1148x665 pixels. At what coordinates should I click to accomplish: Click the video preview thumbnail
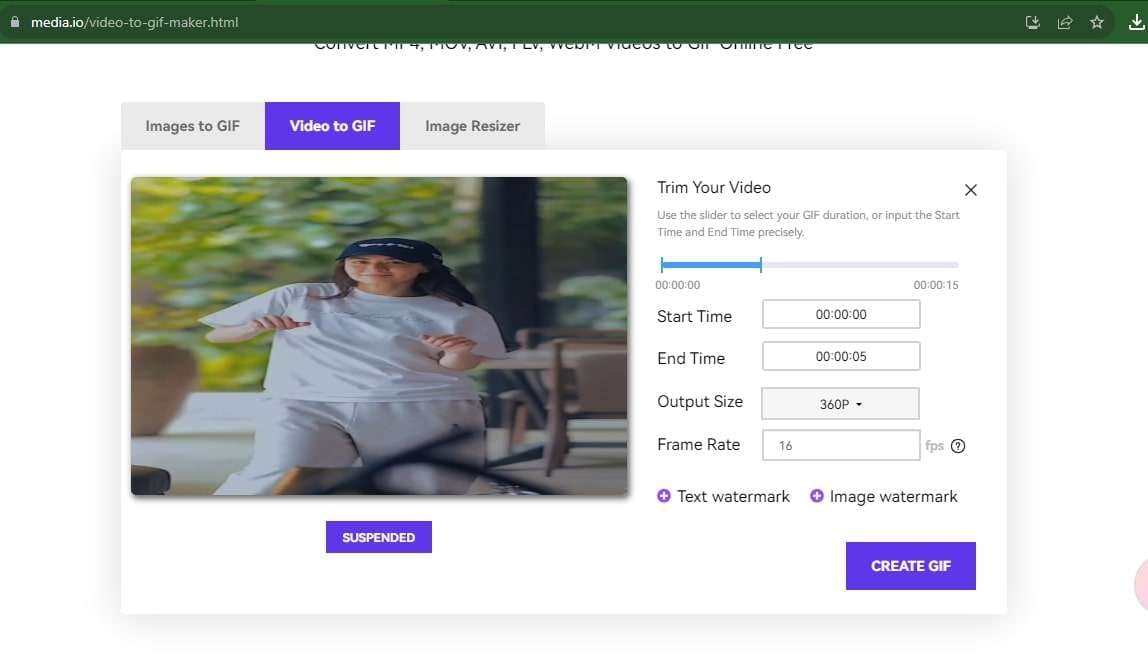coord(379,336)
